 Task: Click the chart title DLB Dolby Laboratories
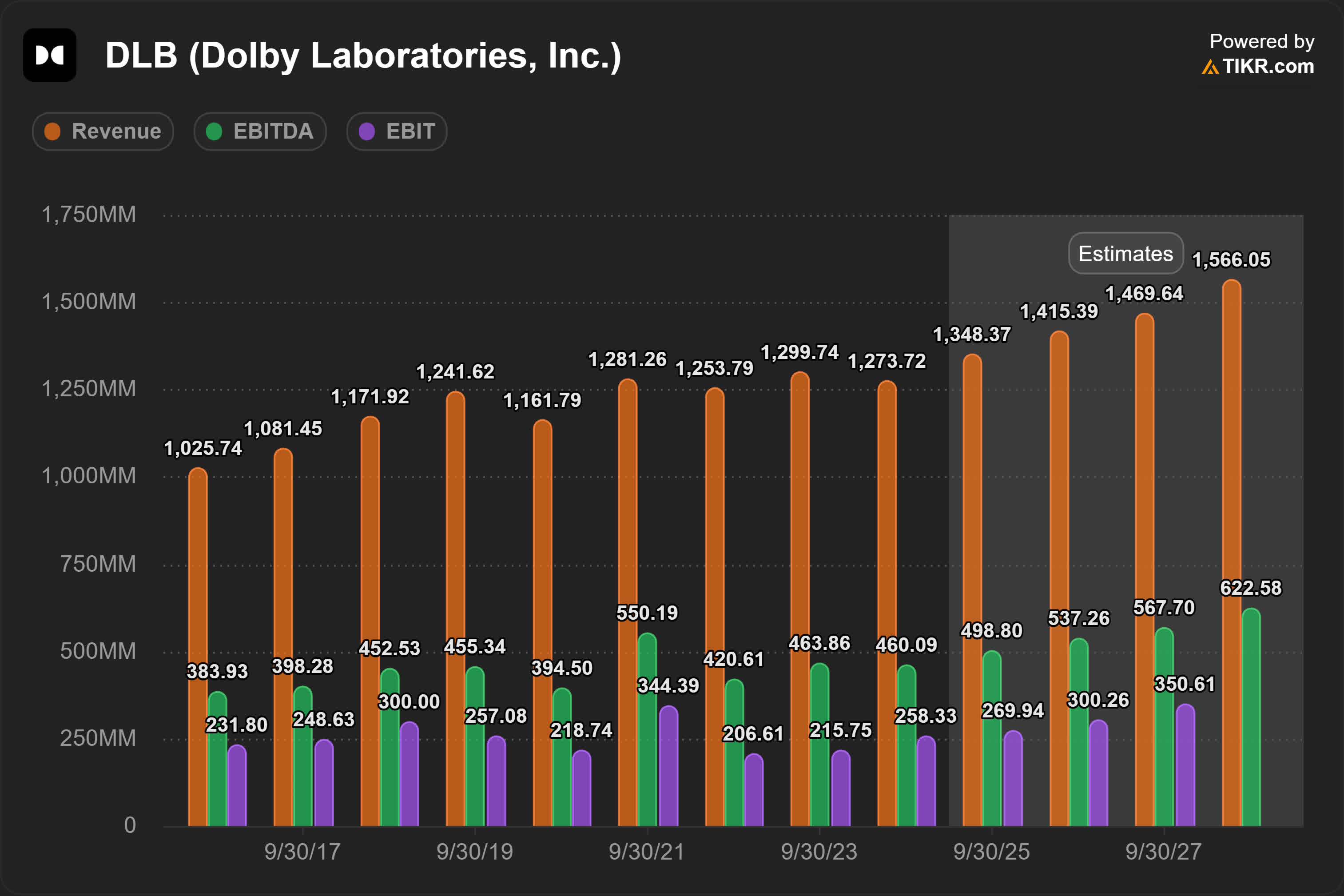[x=363, y=56]
